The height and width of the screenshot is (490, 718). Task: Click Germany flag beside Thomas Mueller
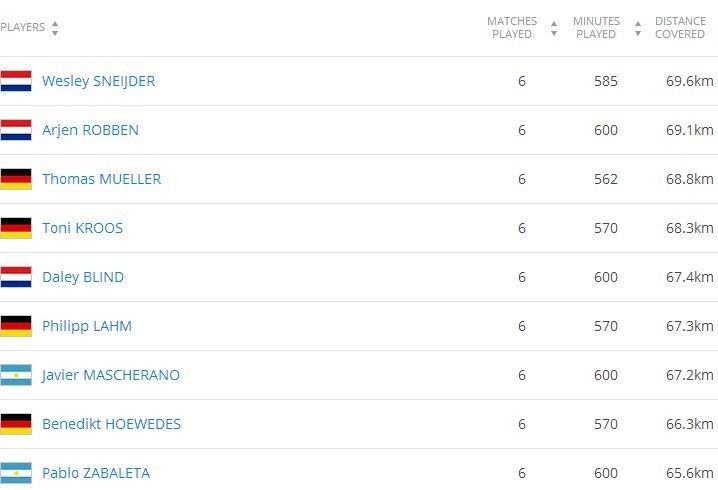pos(16,179)
